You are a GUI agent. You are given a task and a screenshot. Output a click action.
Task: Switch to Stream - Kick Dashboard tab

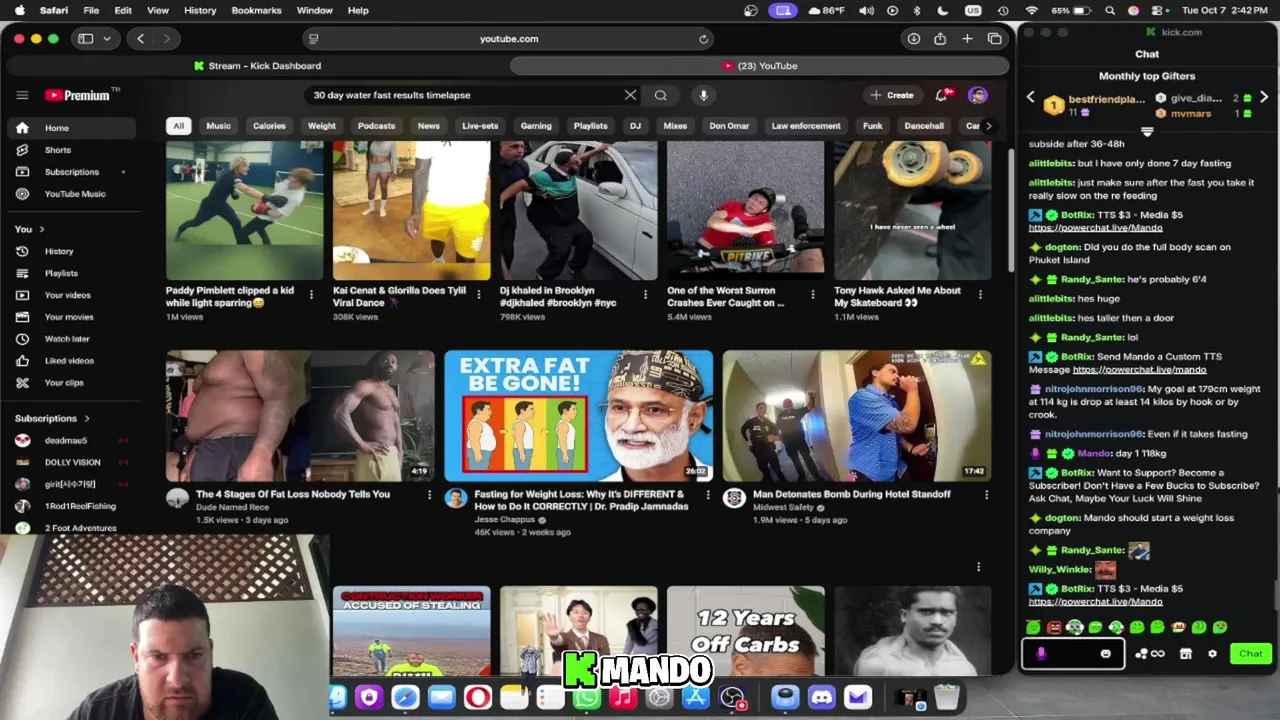[x=257, y=66]
